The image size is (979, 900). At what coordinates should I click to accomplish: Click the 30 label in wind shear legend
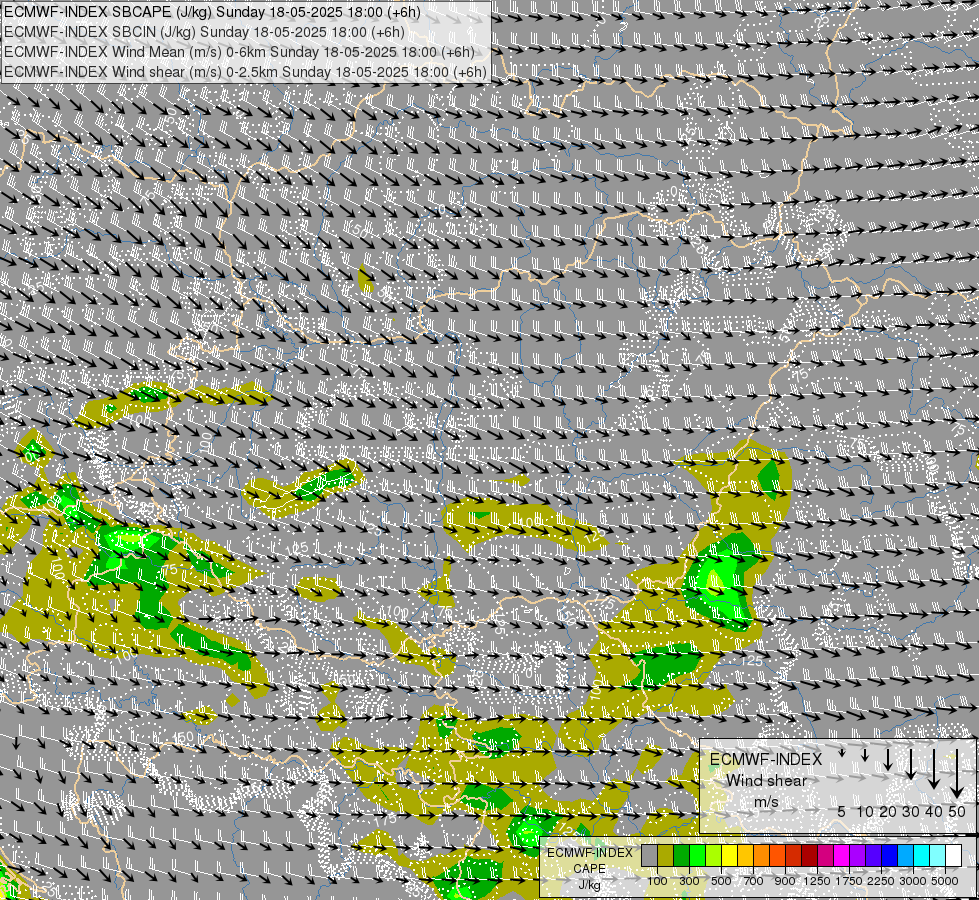click(911, 811)
